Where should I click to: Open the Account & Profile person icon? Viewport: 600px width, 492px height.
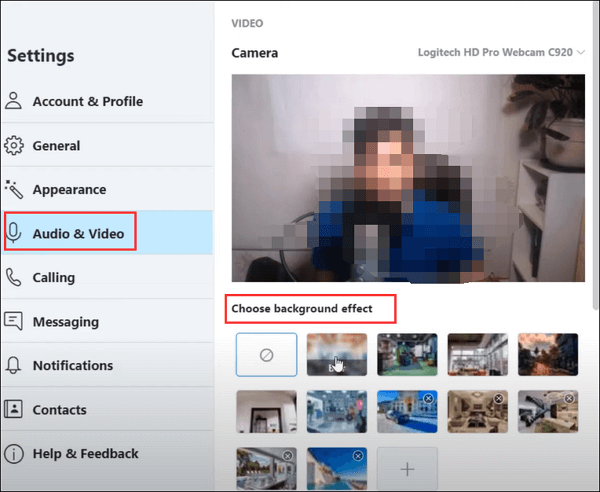[x=13, y=101]
